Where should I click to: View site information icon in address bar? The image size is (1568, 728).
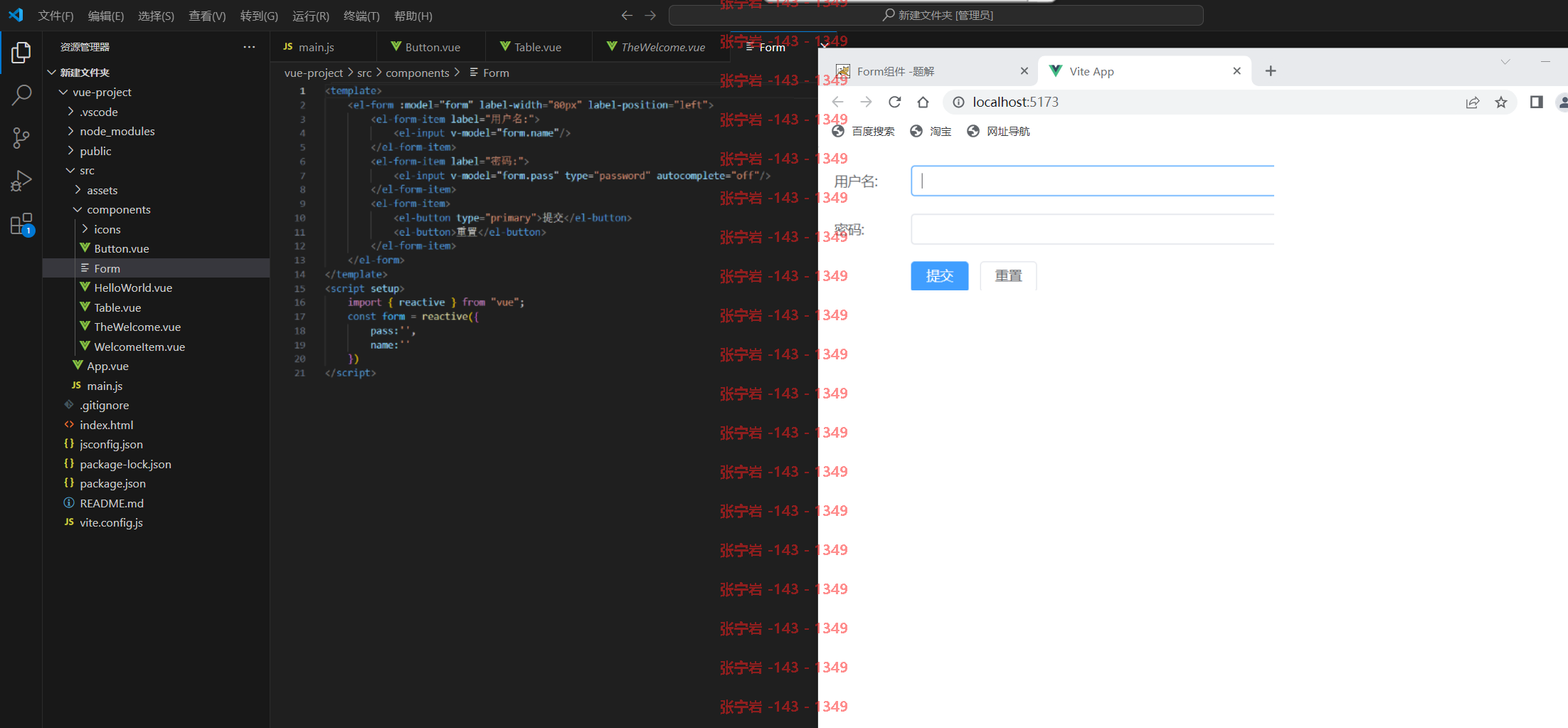tap(959, 102)
